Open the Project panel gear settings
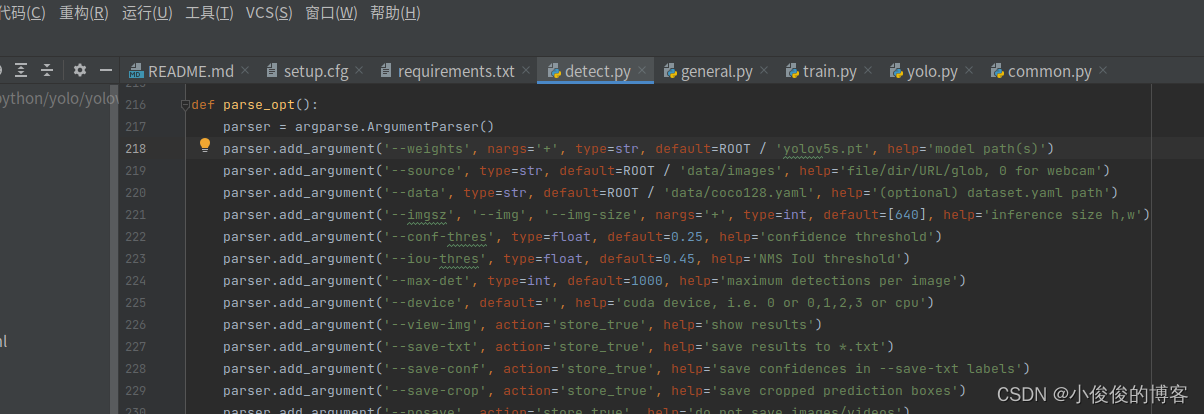The image size is (1204, 414). tap(80, 71)
